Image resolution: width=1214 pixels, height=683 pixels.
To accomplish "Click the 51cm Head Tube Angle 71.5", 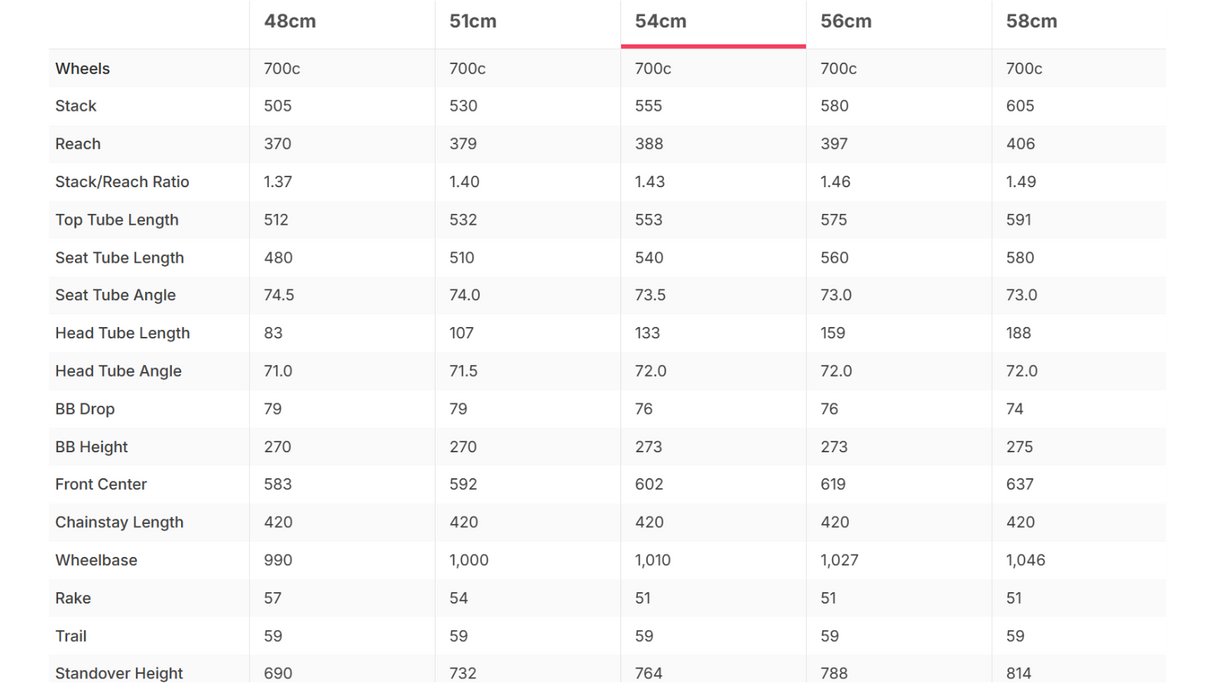I will point(464,371).
